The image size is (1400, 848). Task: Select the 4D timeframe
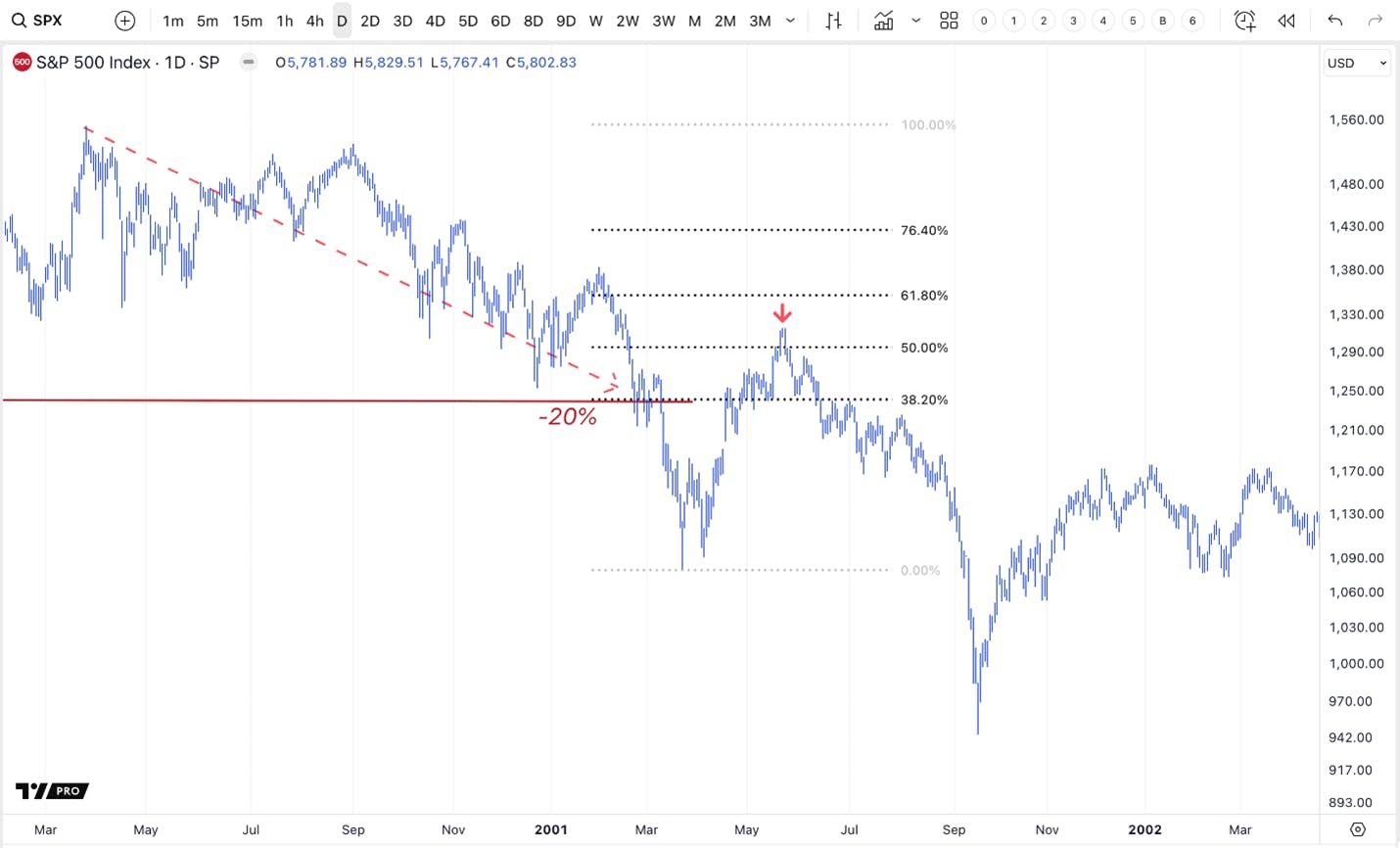pyautogui.click(x=436, y=21)
